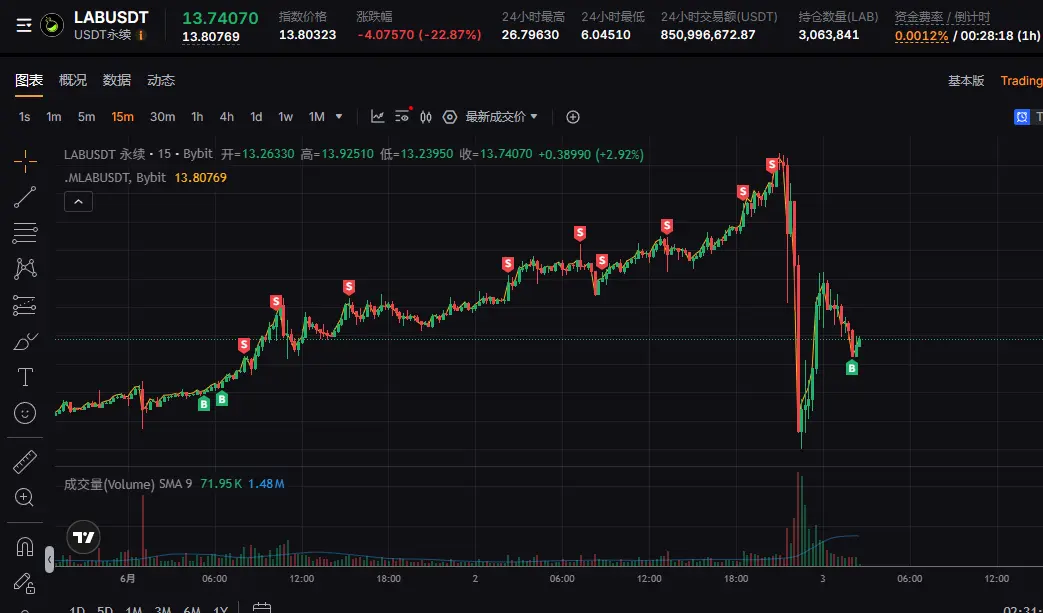Viewport: 1043px width, 613px height.
Task: Open the info icon next to USDT永续
Action: tap(141, 35)
